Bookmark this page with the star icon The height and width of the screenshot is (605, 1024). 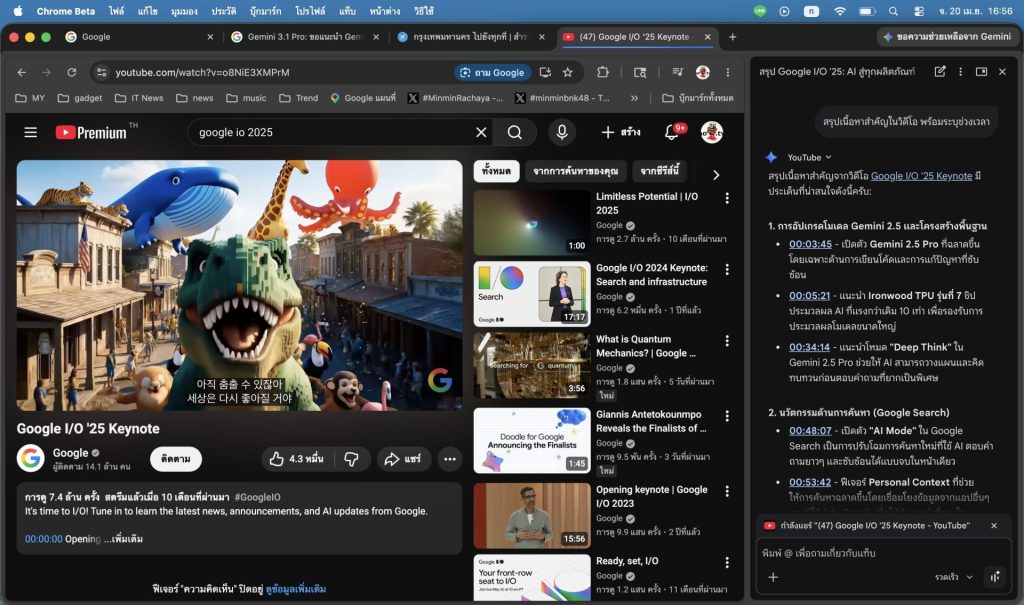pyautogui.click(x=568, y=73)
